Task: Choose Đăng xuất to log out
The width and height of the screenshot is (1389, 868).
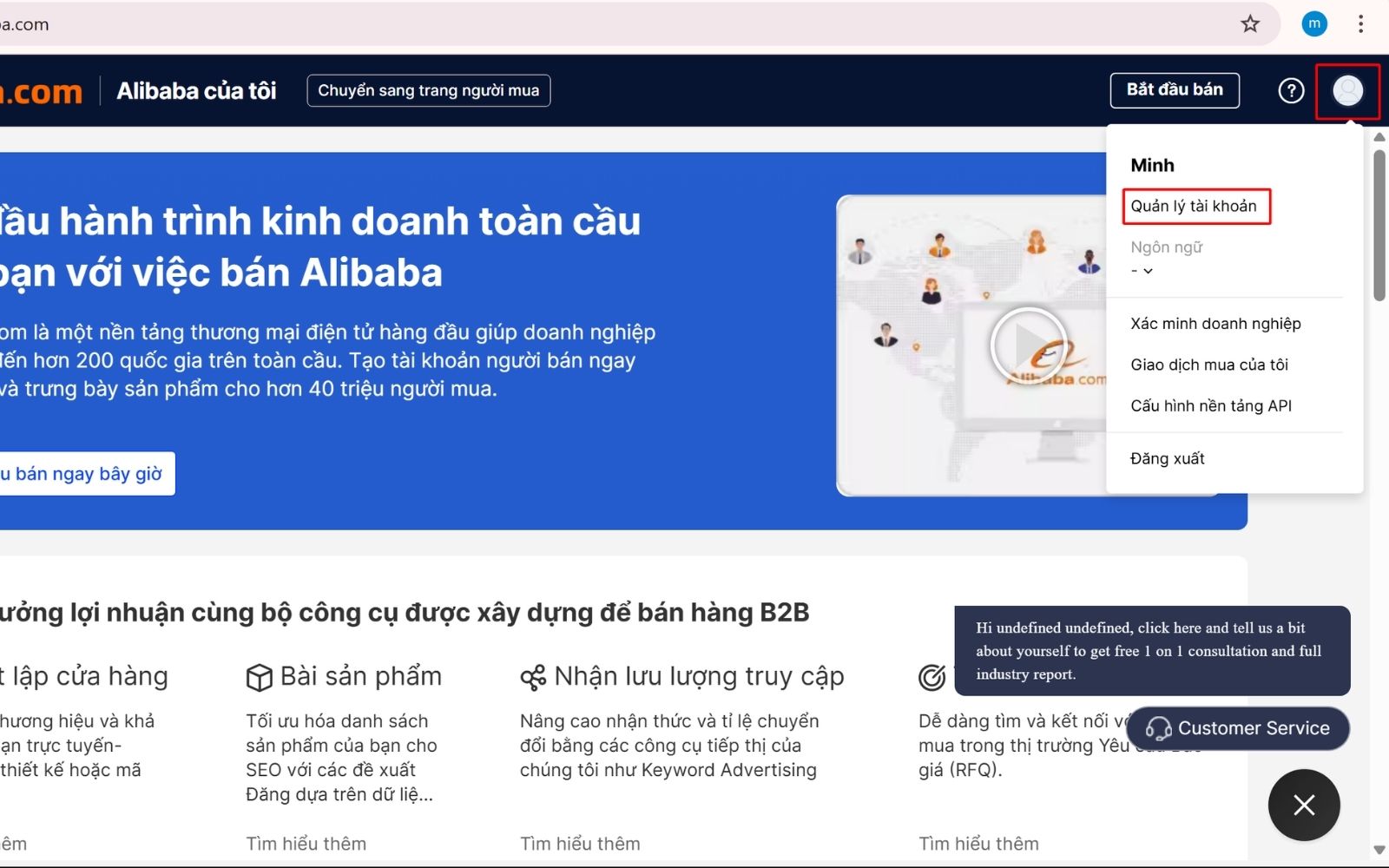Action: (1168, 458)
